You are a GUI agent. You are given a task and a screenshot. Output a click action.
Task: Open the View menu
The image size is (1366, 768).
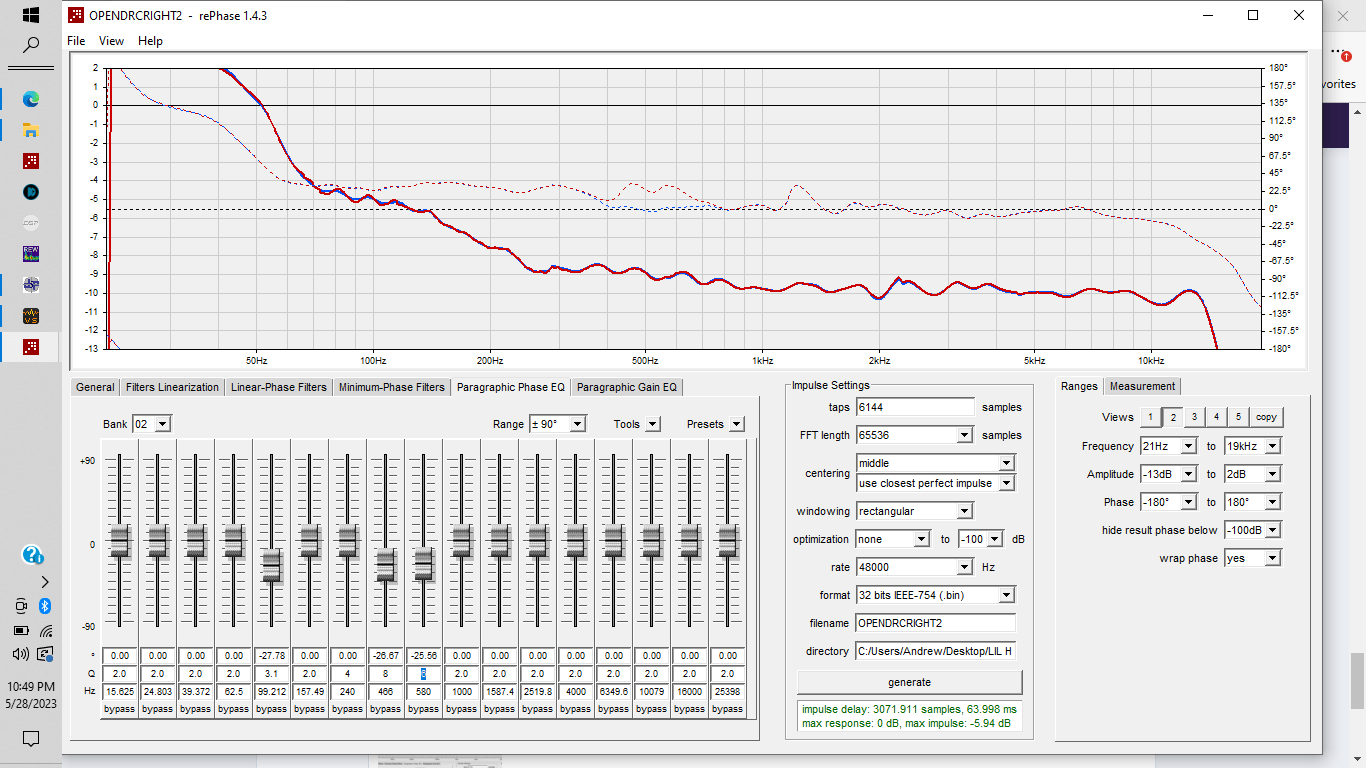click(111, 41)
